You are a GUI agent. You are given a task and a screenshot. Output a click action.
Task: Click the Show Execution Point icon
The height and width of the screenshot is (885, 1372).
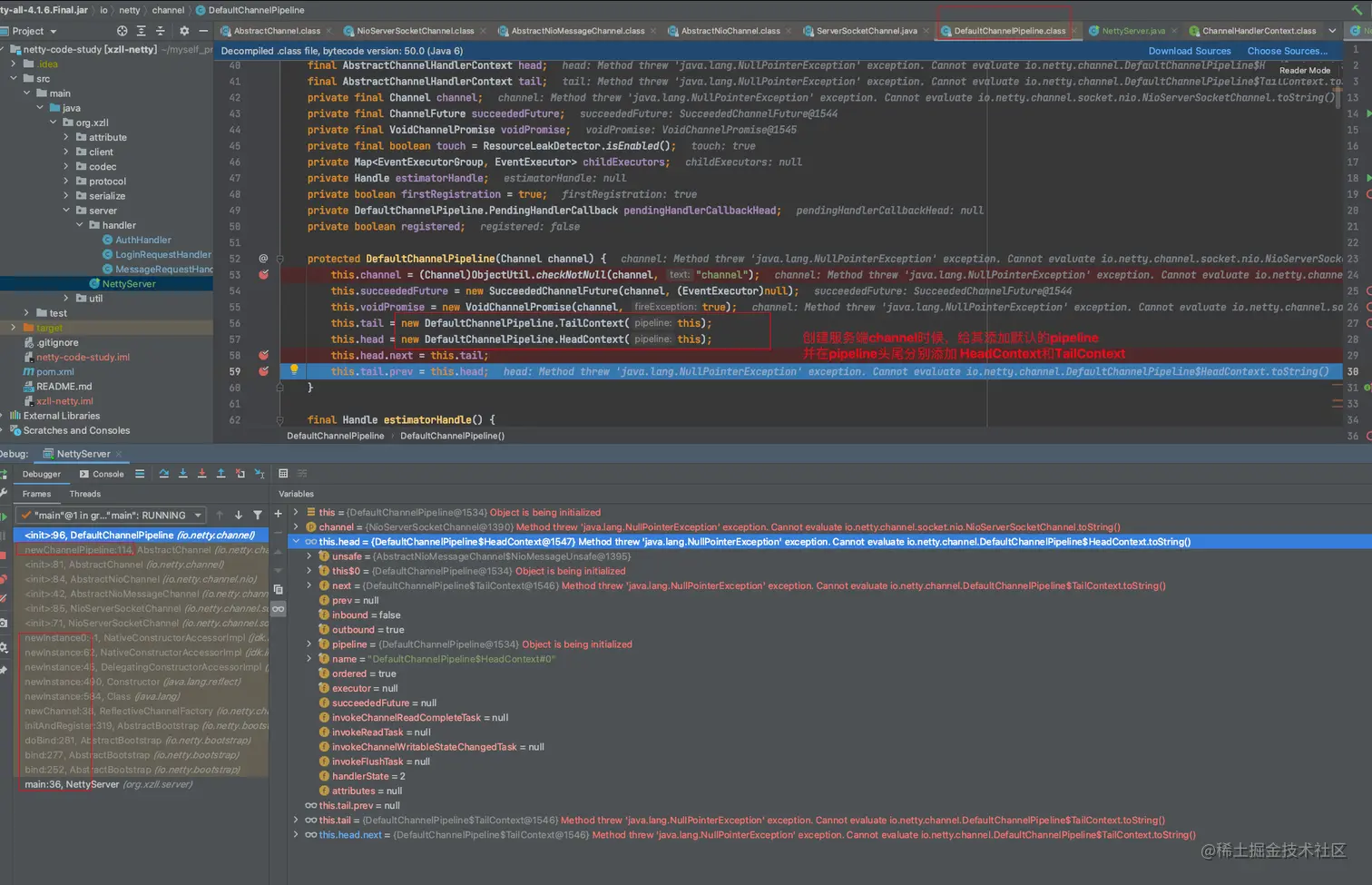click(x=140, y=474)
